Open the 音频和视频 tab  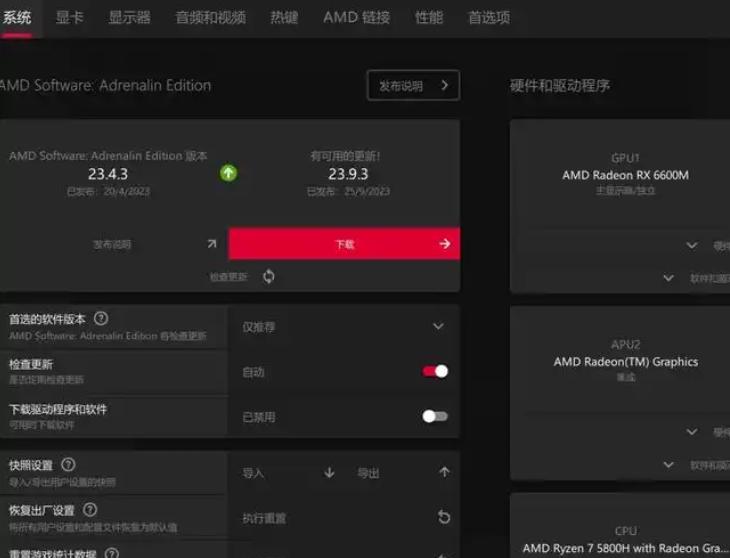[210, 18]
